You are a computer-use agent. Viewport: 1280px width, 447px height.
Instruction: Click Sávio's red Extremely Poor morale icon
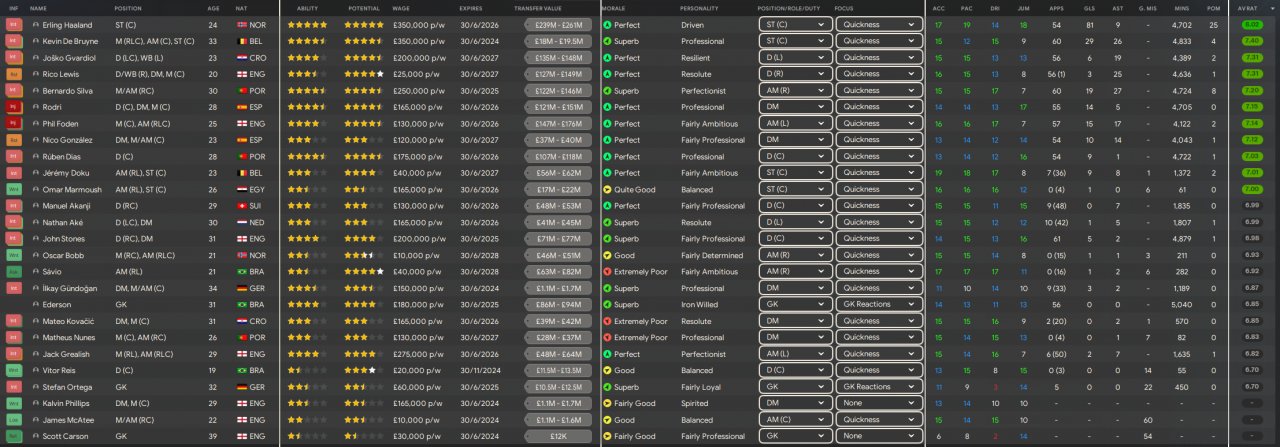[x=607, y=272]
